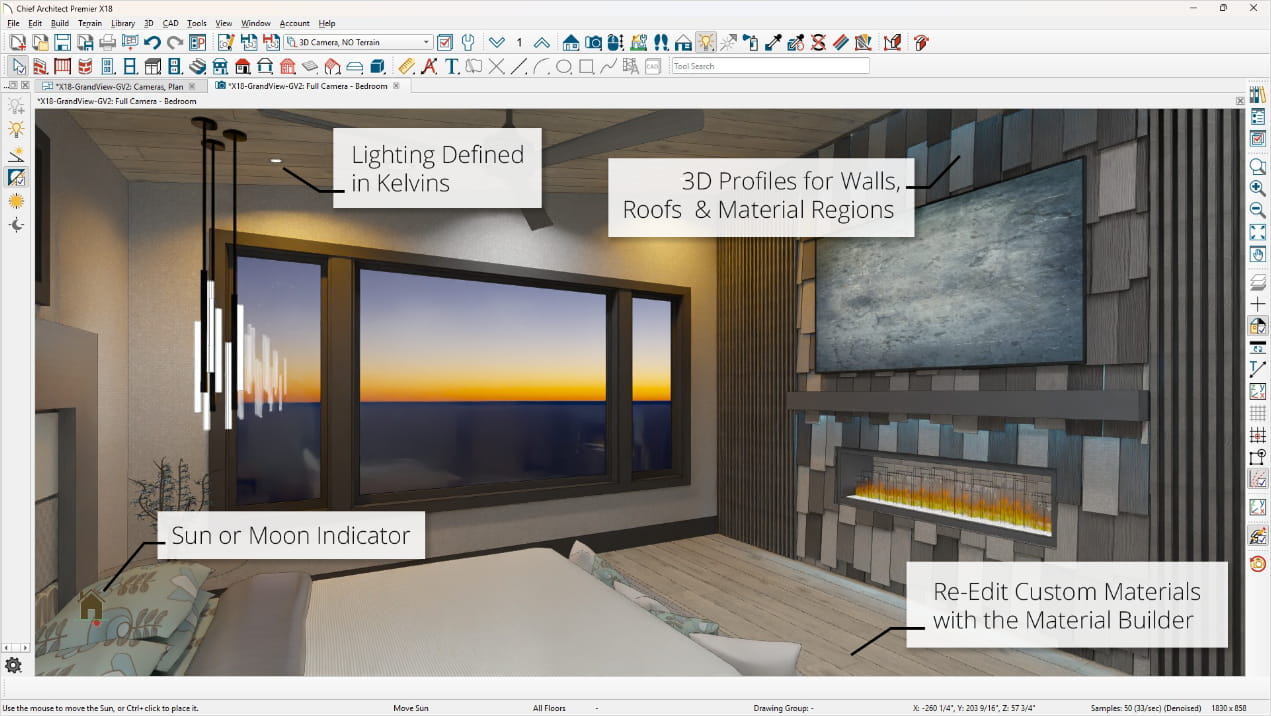Open the Help menu
1271x716 pixels.
[x=327, y=23]
